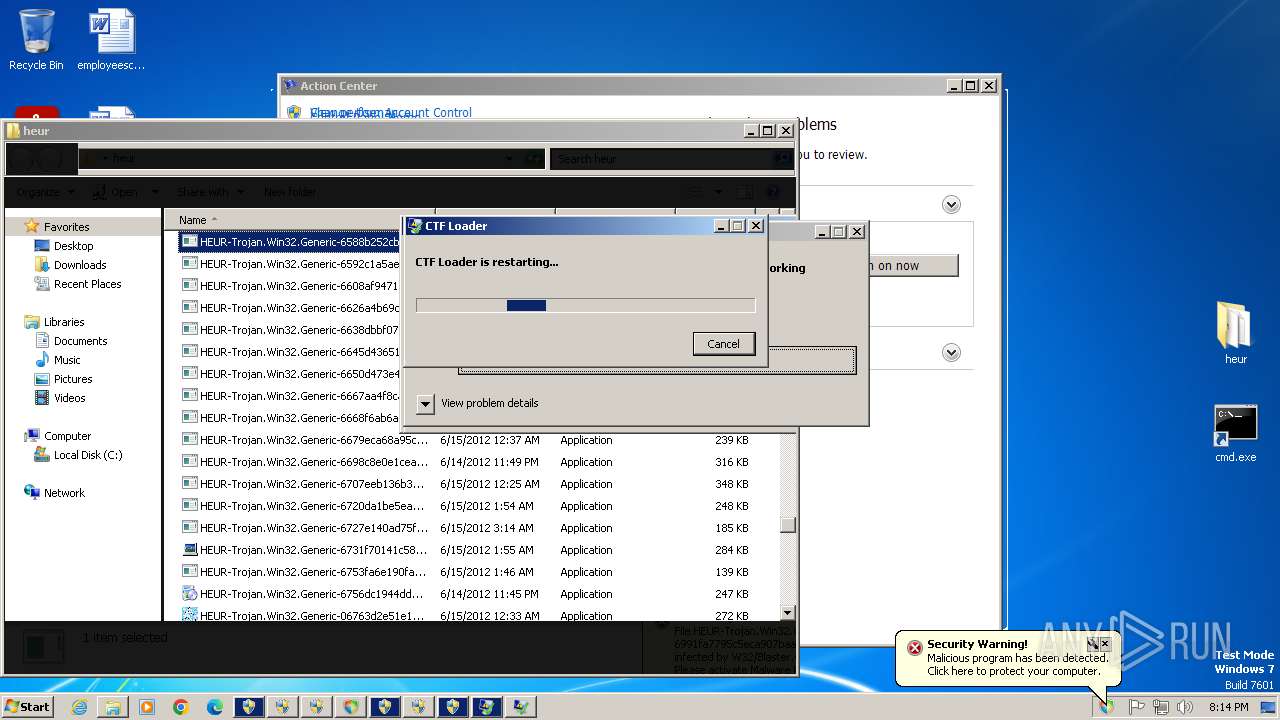Select file HEUR-Trojan.Win32.Generic-6679eca68a95c...
This screenshot has height=720, width=1280.
click(305, 440)
